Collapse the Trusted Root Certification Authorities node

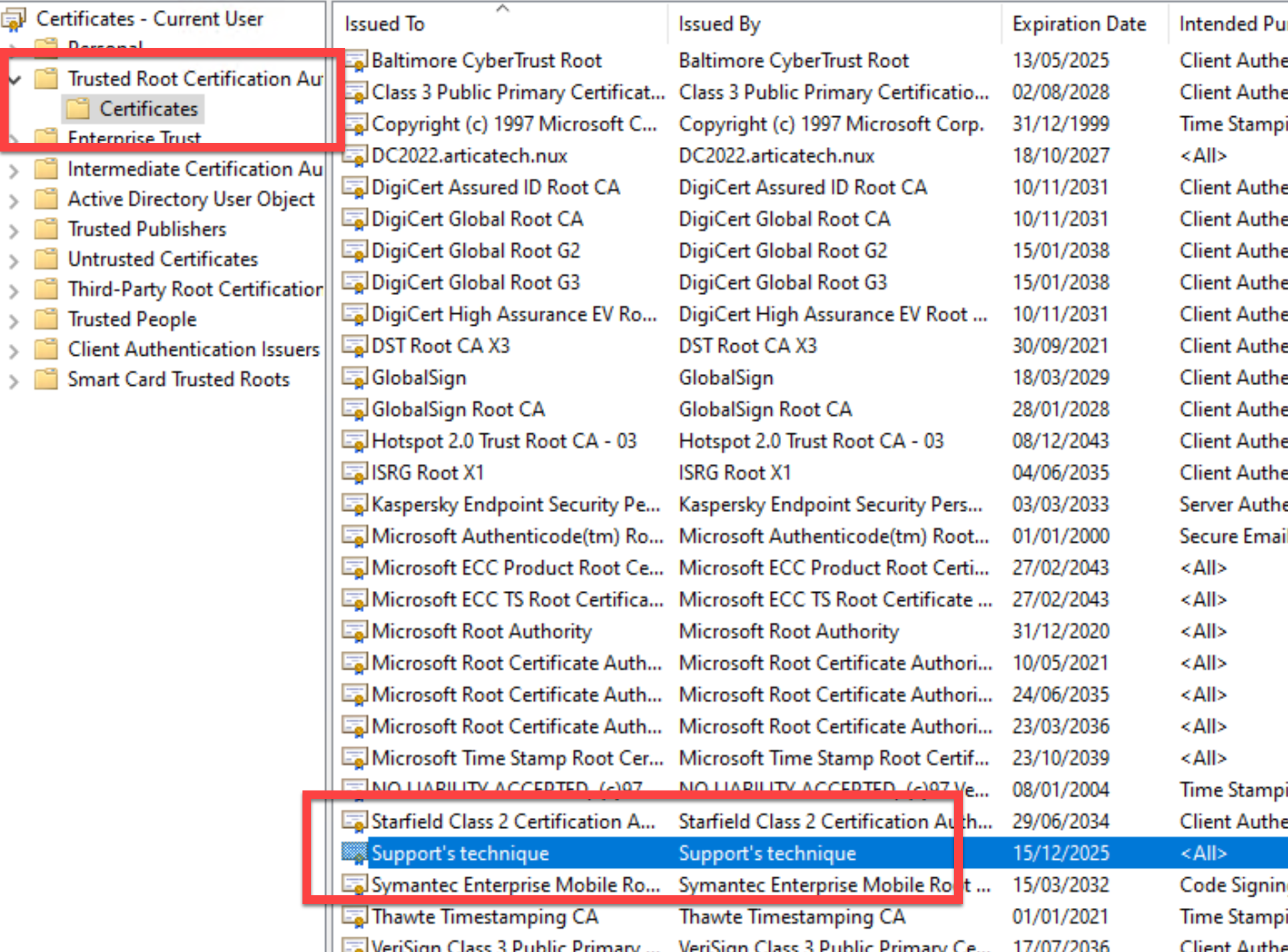(15, 79)
